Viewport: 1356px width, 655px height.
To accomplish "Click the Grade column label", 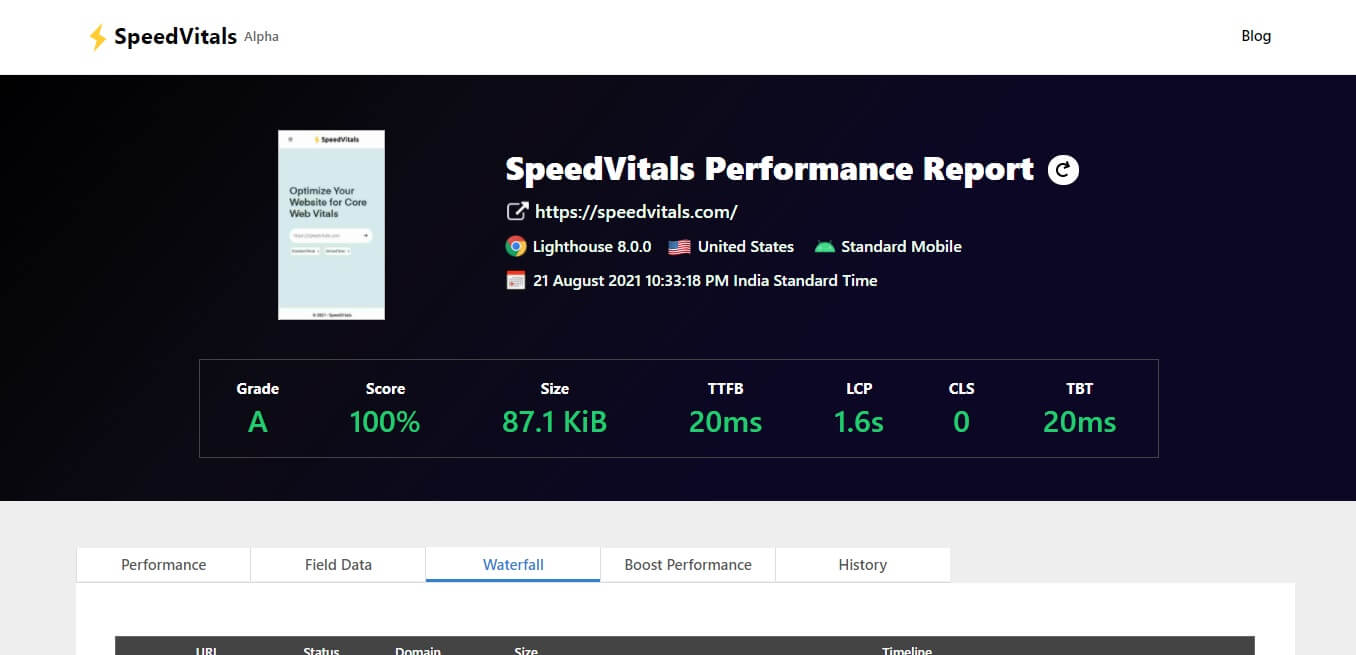I will pyautogui.click(x=258, y=388).
